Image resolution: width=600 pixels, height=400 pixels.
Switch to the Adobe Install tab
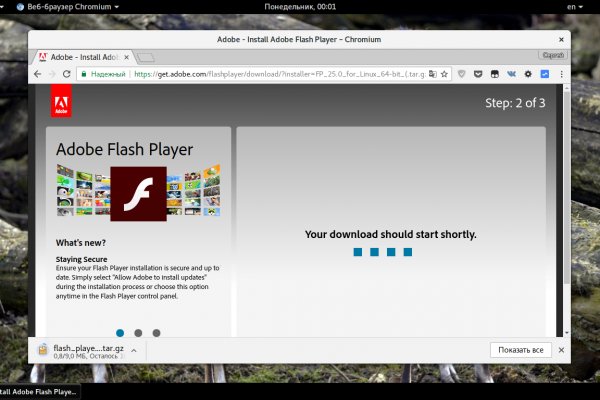click(x=85, y=57)
